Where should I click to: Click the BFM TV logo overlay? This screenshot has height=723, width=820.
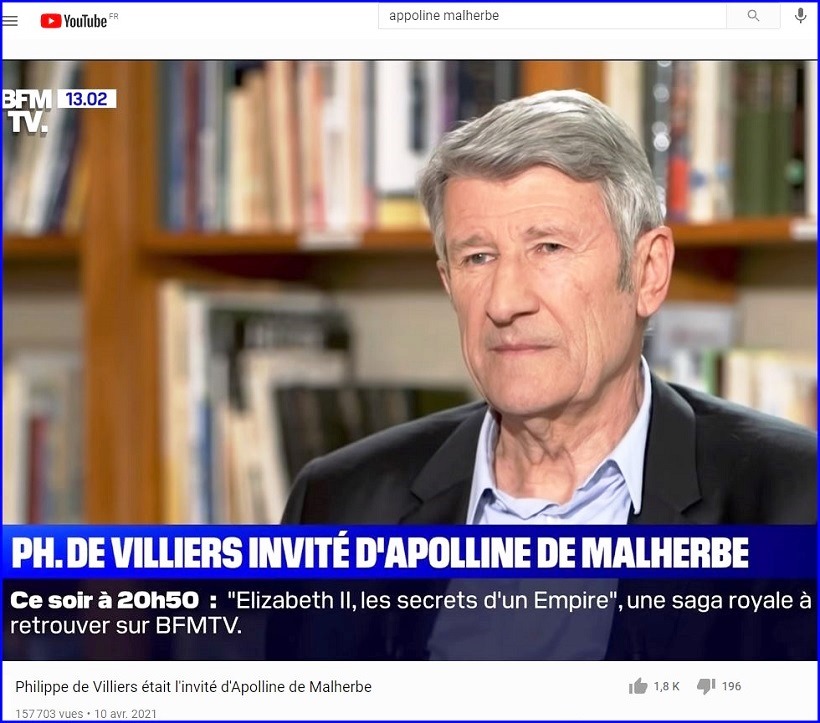(x=27, y=111)
